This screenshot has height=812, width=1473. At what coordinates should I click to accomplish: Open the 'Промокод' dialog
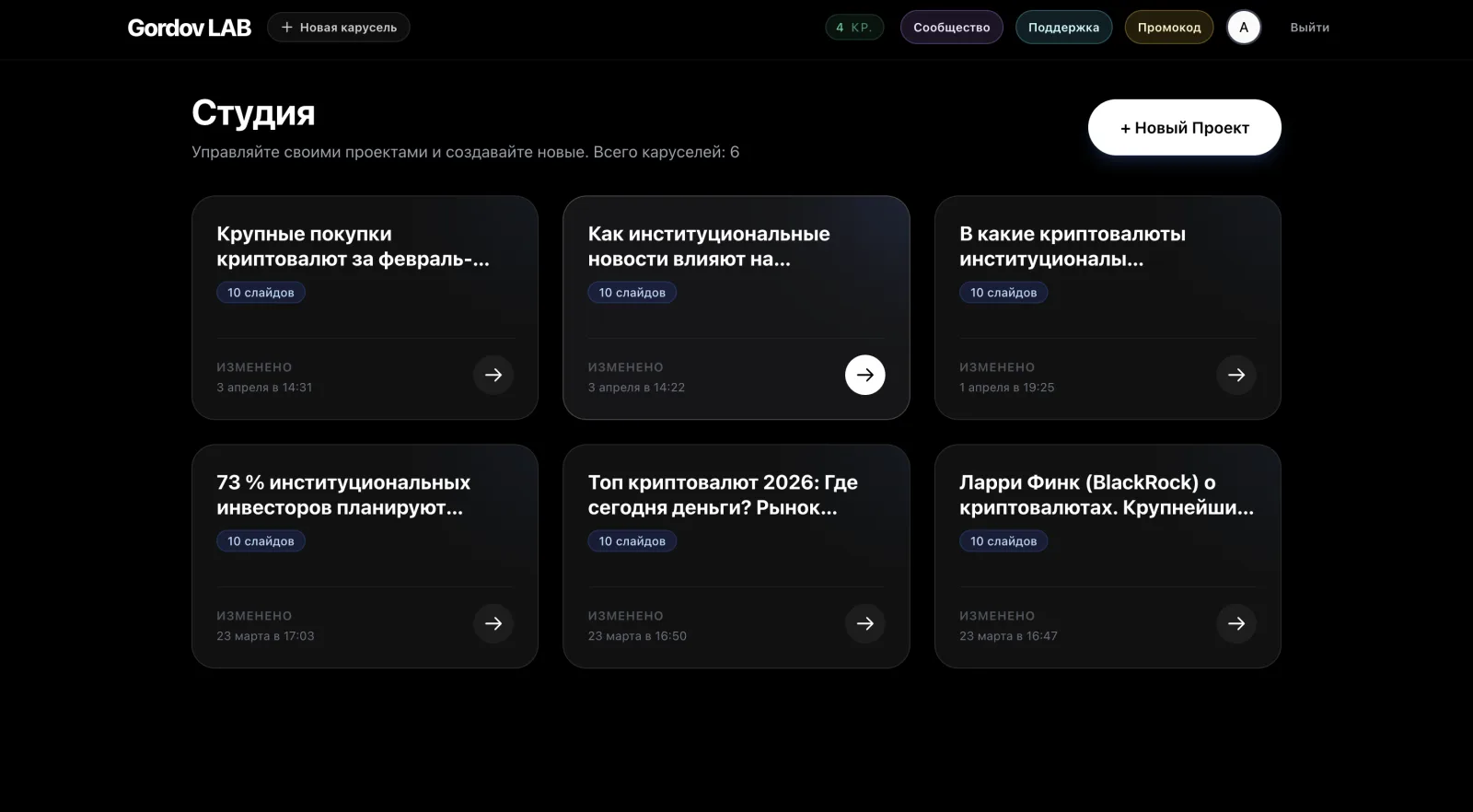click(1169, 28)
